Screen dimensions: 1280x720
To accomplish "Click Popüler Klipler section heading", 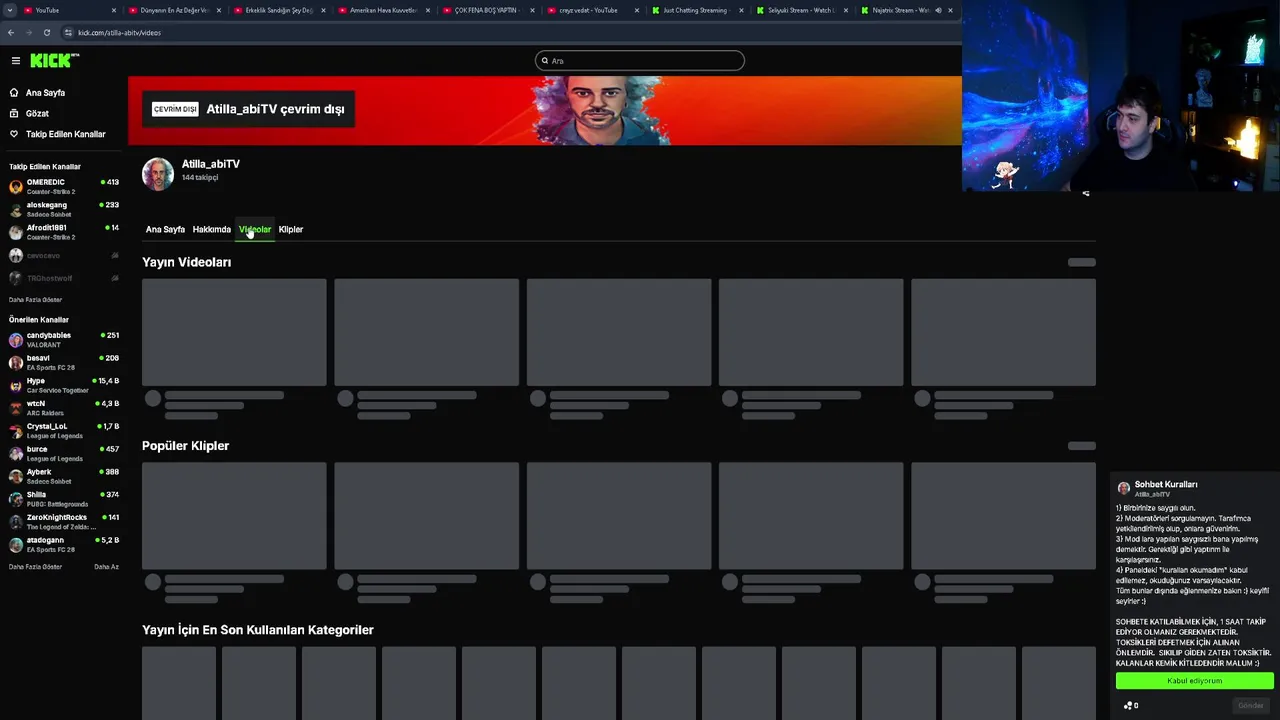I will [x=185, y=446].
